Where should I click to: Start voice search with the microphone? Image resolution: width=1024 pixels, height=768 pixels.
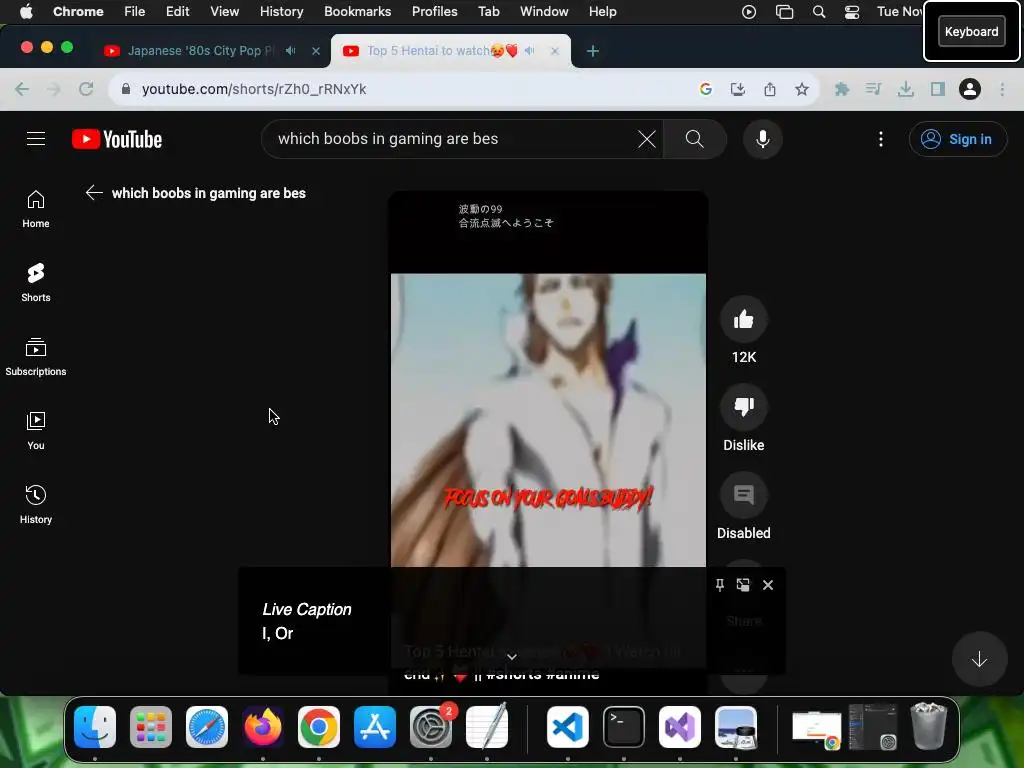(762, 138)
